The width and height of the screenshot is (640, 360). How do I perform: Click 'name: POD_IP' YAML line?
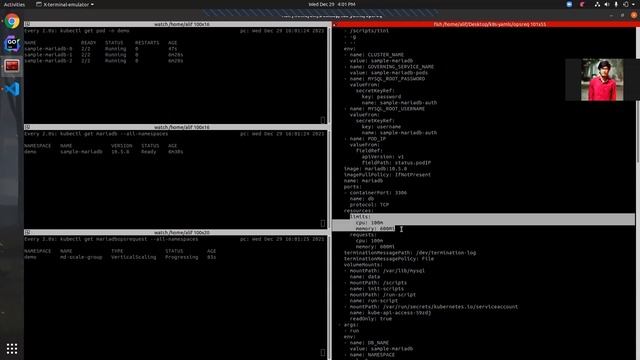click(x=368, y=139)
